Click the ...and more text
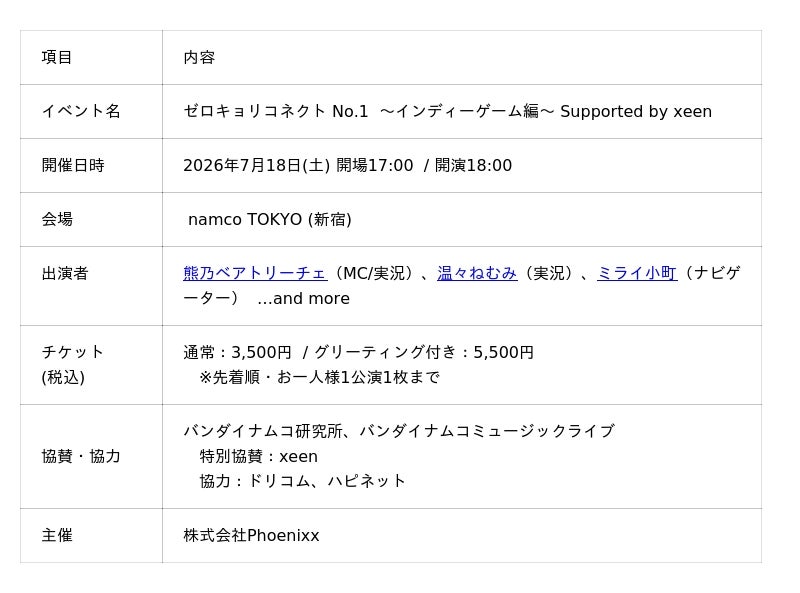Viewport: 800px width, 593px height. pyautogui.click(x=304, y=299)
